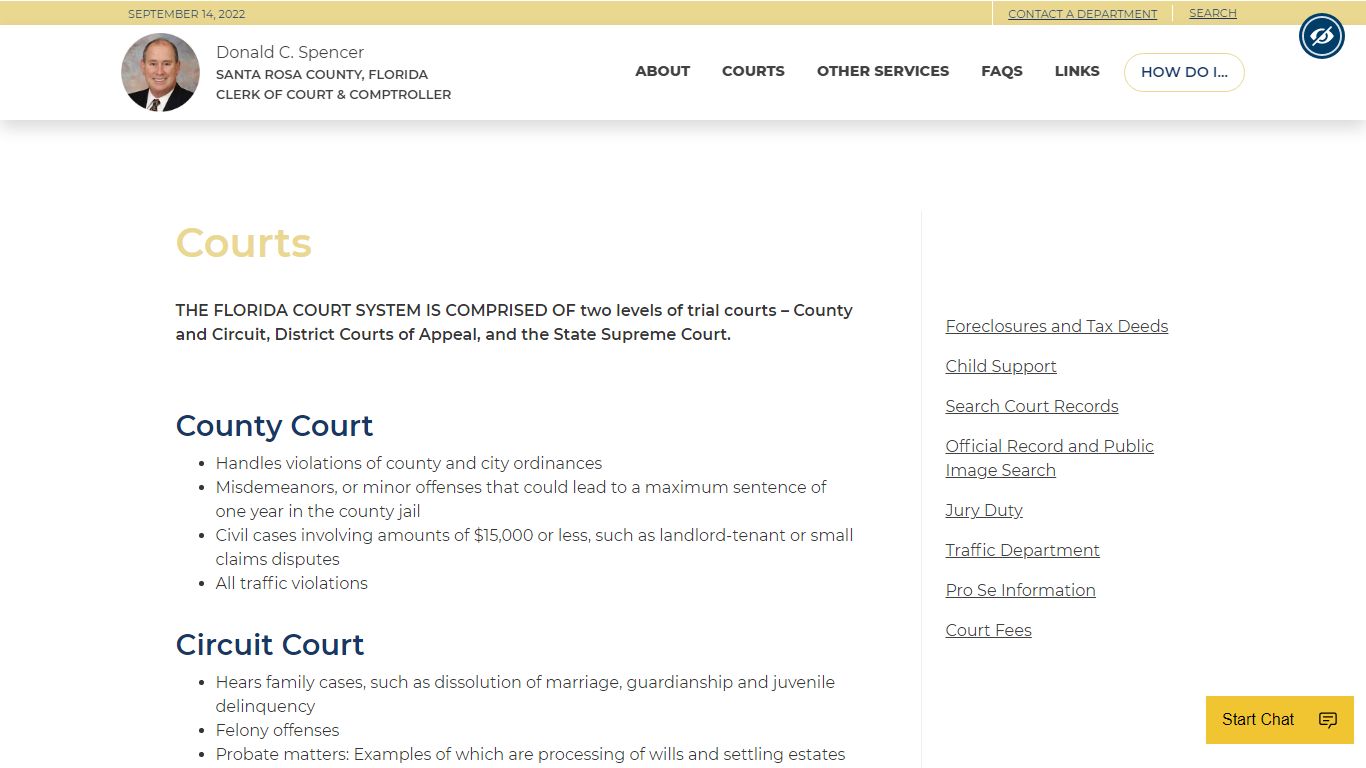1366x768 pixels.
Task: Open Search Court Records
Action: pos(1031,406)
